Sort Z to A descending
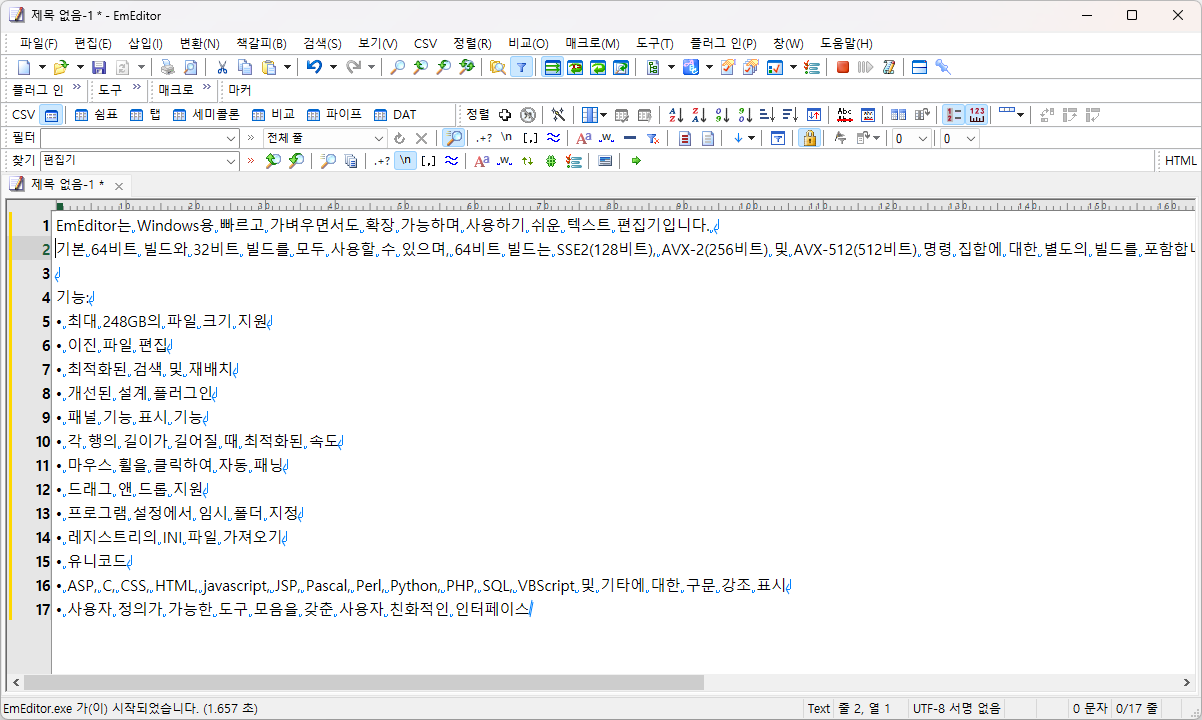Image resolution: width=1202 pixels, height=720 pixels. coord(699,115)
